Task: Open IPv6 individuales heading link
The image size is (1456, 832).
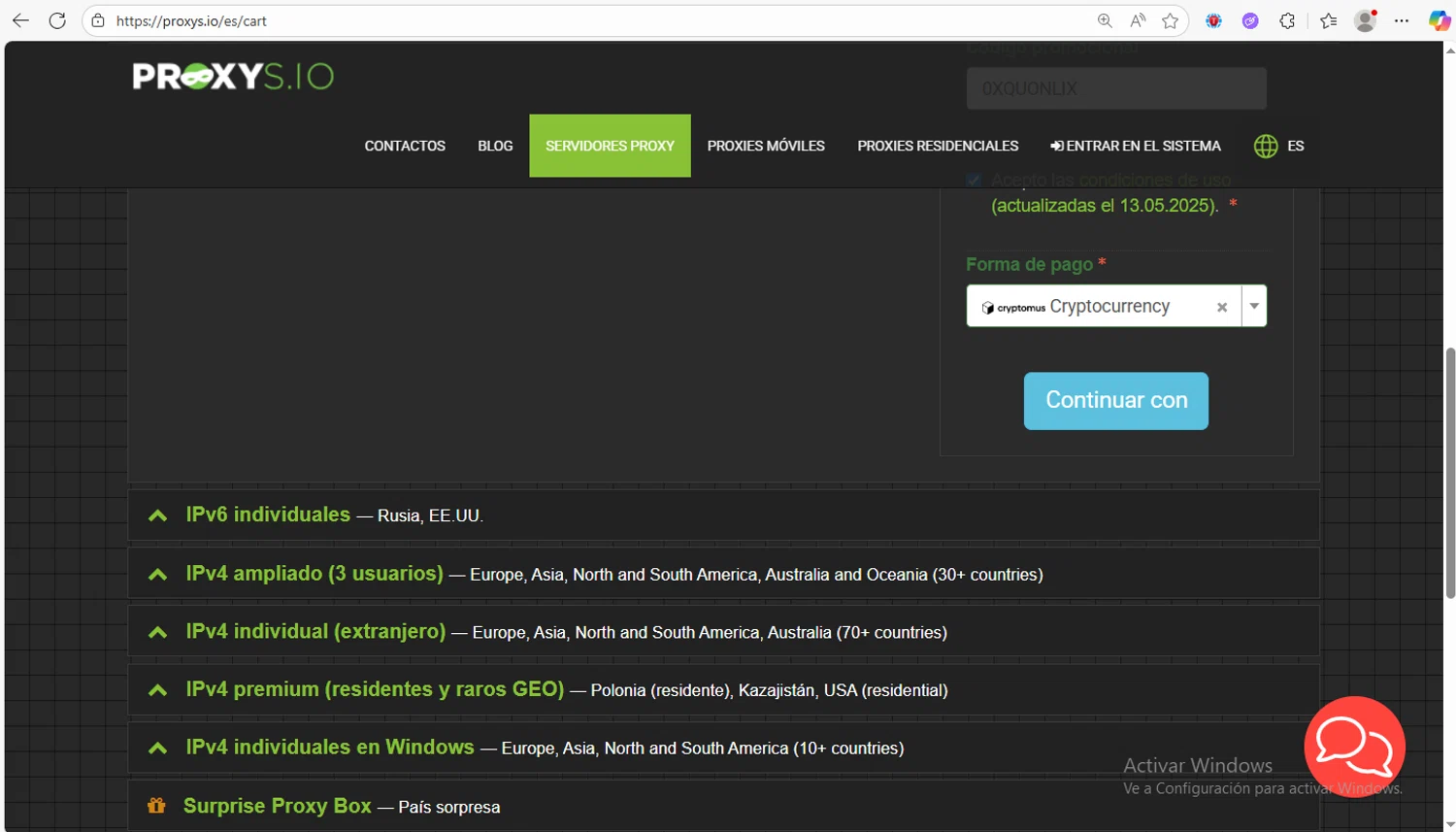Action: click(x=268, y=514)
